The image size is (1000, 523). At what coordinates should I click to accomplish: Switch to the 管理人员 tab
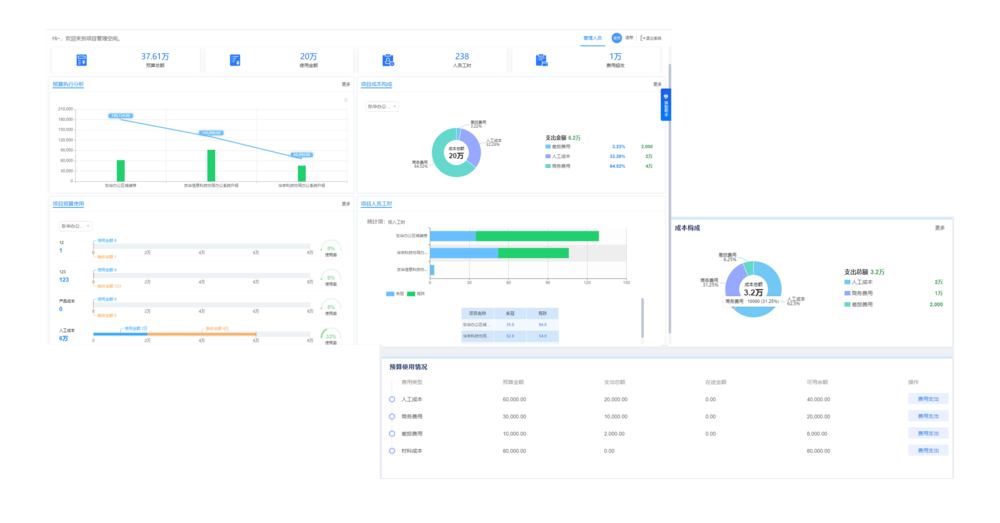tap(592, 38)
